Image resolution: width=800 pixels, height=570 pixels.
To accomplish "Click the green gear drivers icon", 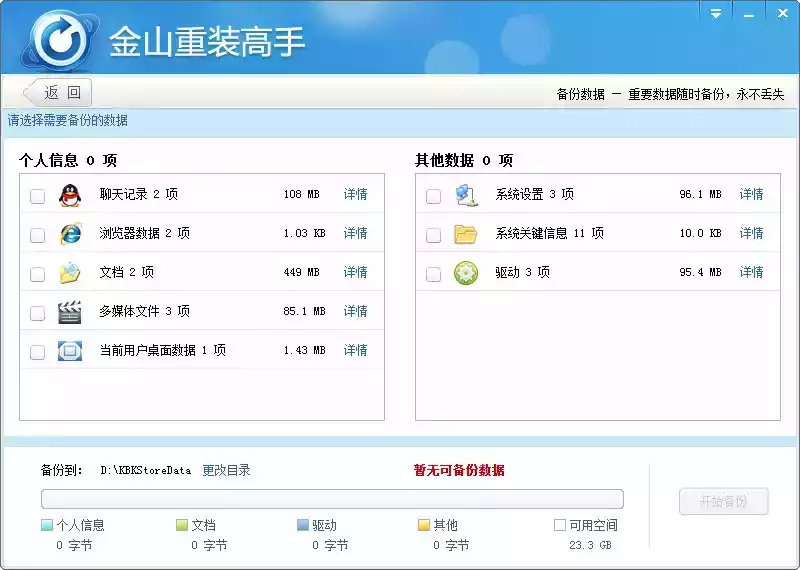I will pos(466,273).
